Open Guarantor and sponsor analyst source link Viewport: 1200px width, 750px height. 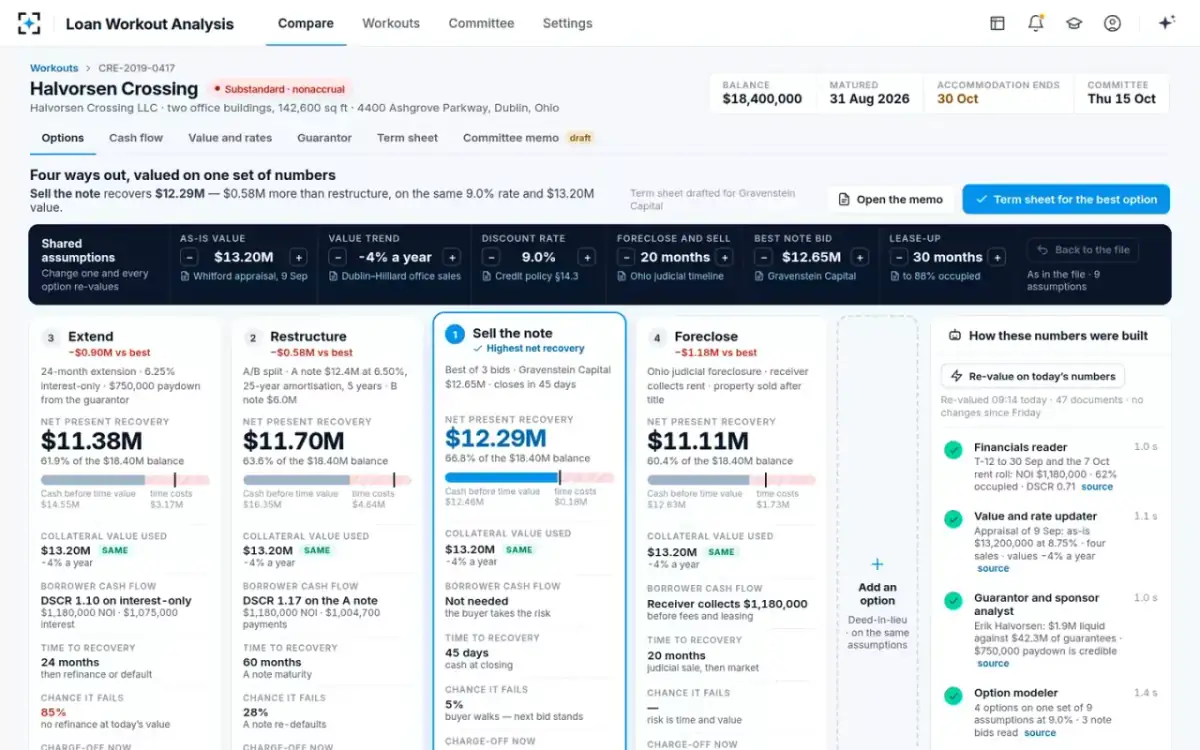pyautogui.click(x=993, y=663)
